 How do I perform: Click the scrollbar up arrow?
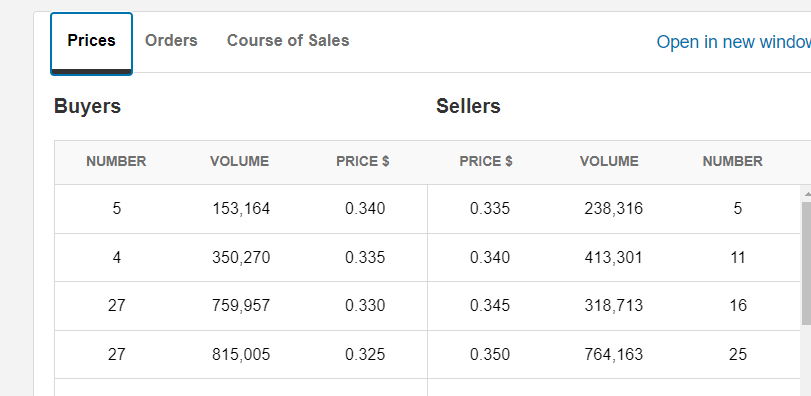806,194
